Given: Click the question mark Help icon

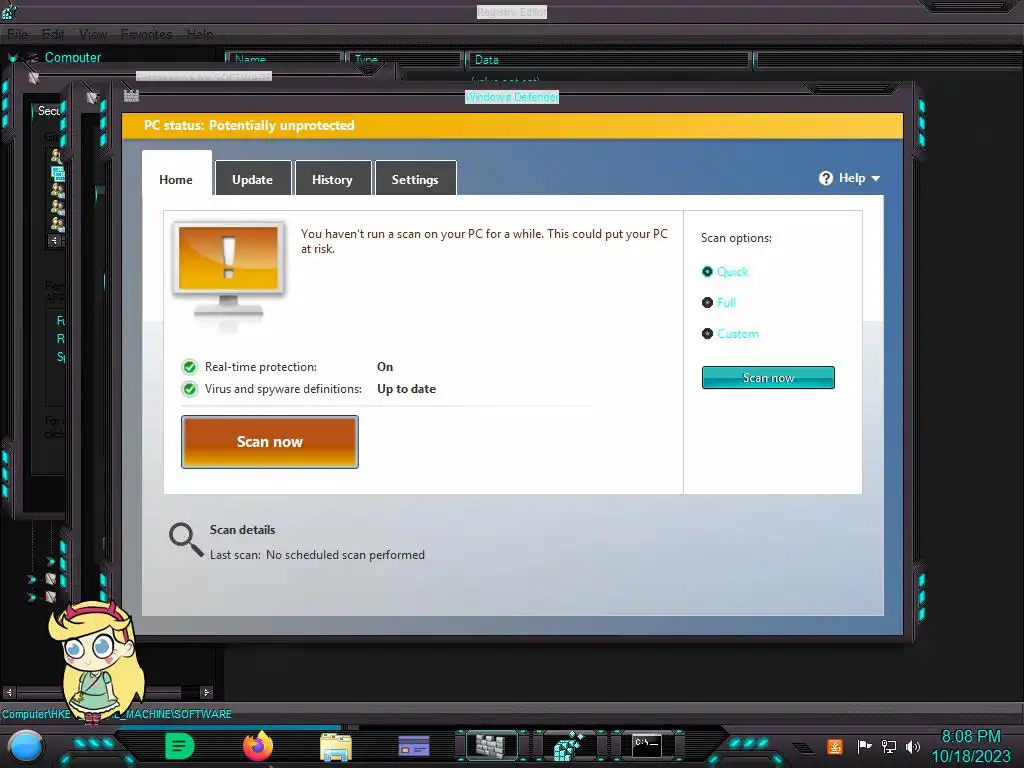Looking at the screenshot, I should (x=825, y=178).
